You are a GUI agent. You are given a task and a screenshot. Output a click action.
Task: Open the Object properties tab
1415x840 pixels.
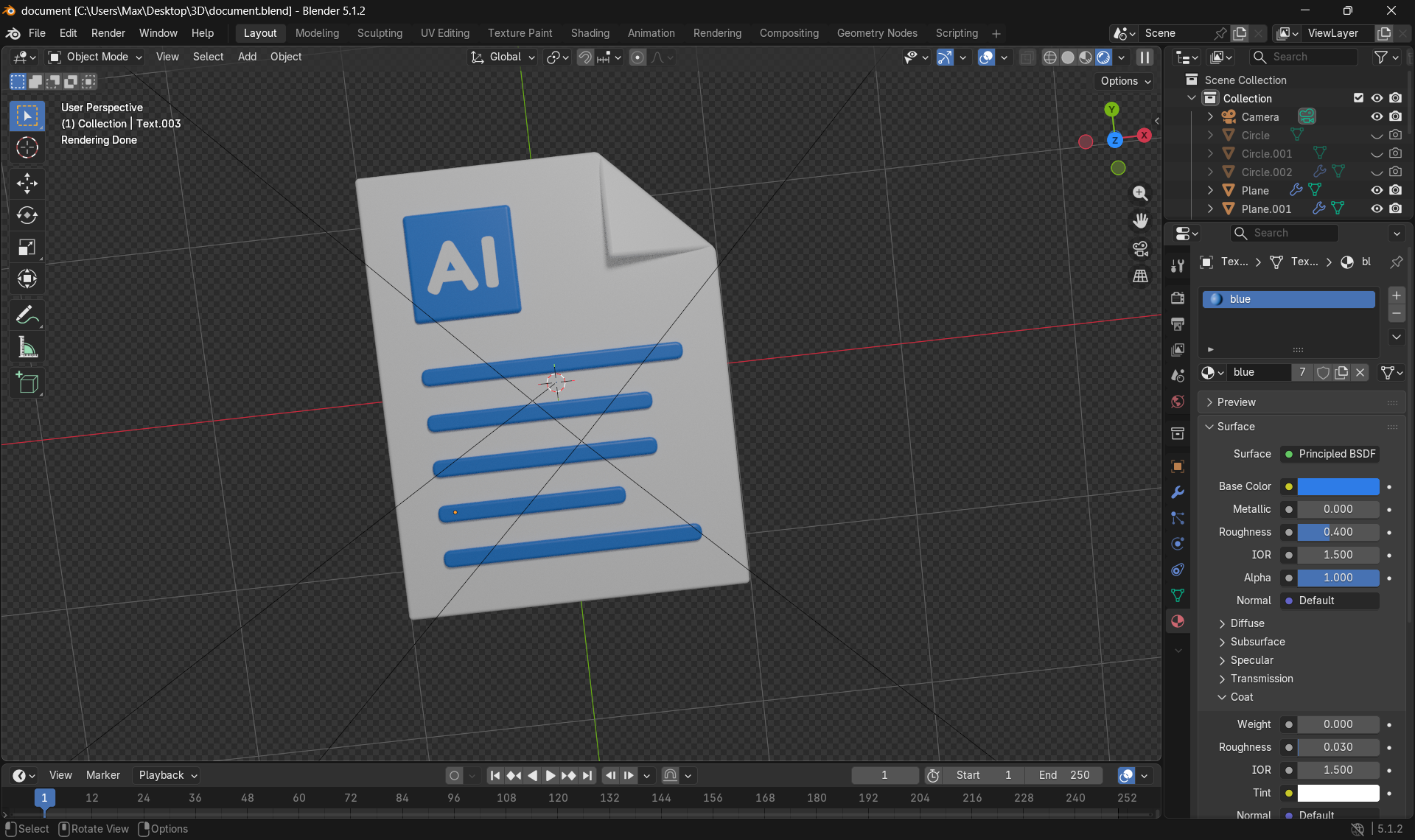point(1178,466)
